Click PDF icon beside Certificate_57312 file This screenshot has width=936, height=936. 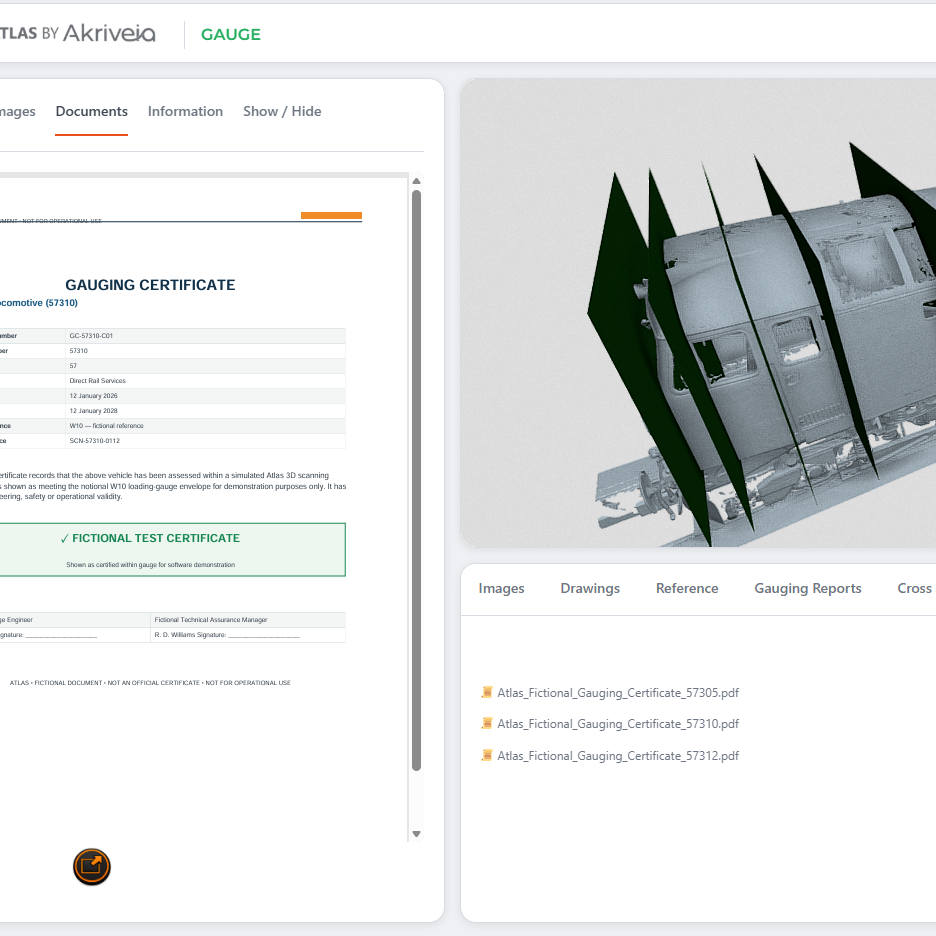point(487,755)
